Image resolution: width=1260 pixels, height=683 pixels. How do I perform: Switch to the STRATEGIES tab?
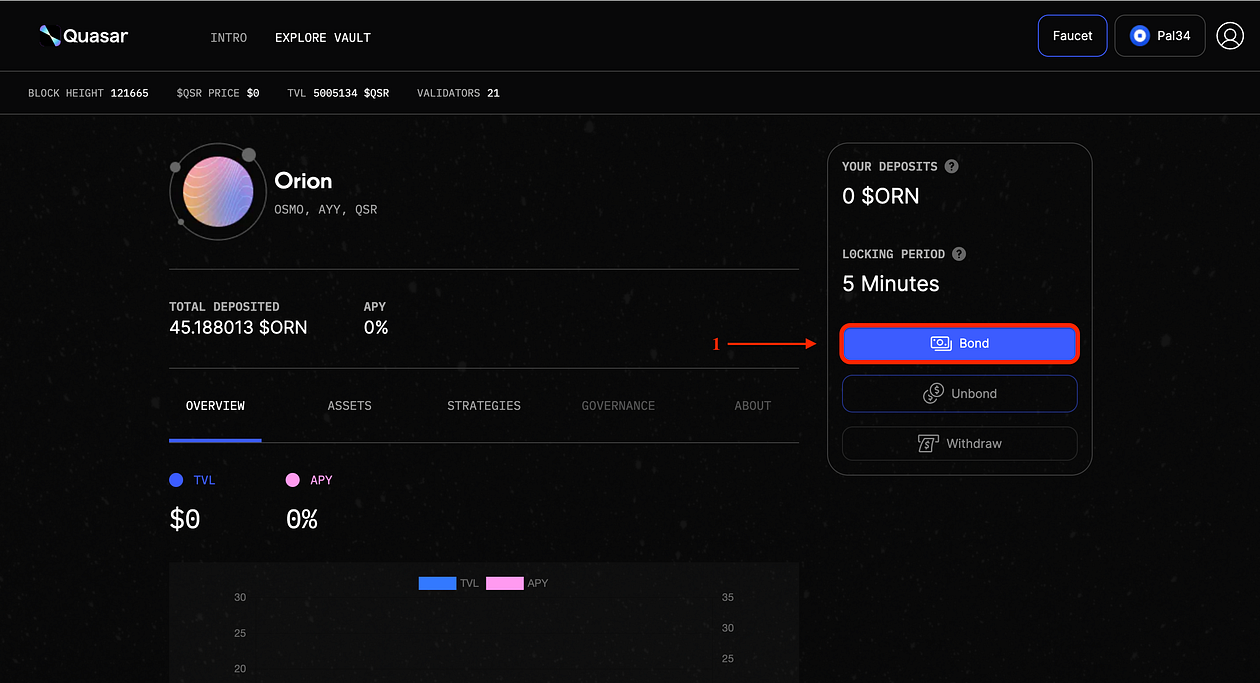(484, 406)
